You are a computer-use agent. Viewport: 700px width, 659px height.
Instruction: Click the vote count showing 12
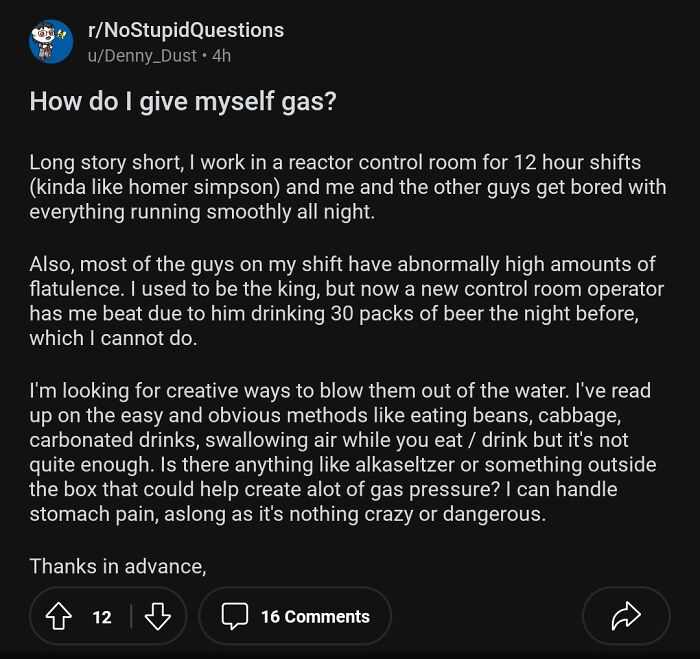coord(102,616)
